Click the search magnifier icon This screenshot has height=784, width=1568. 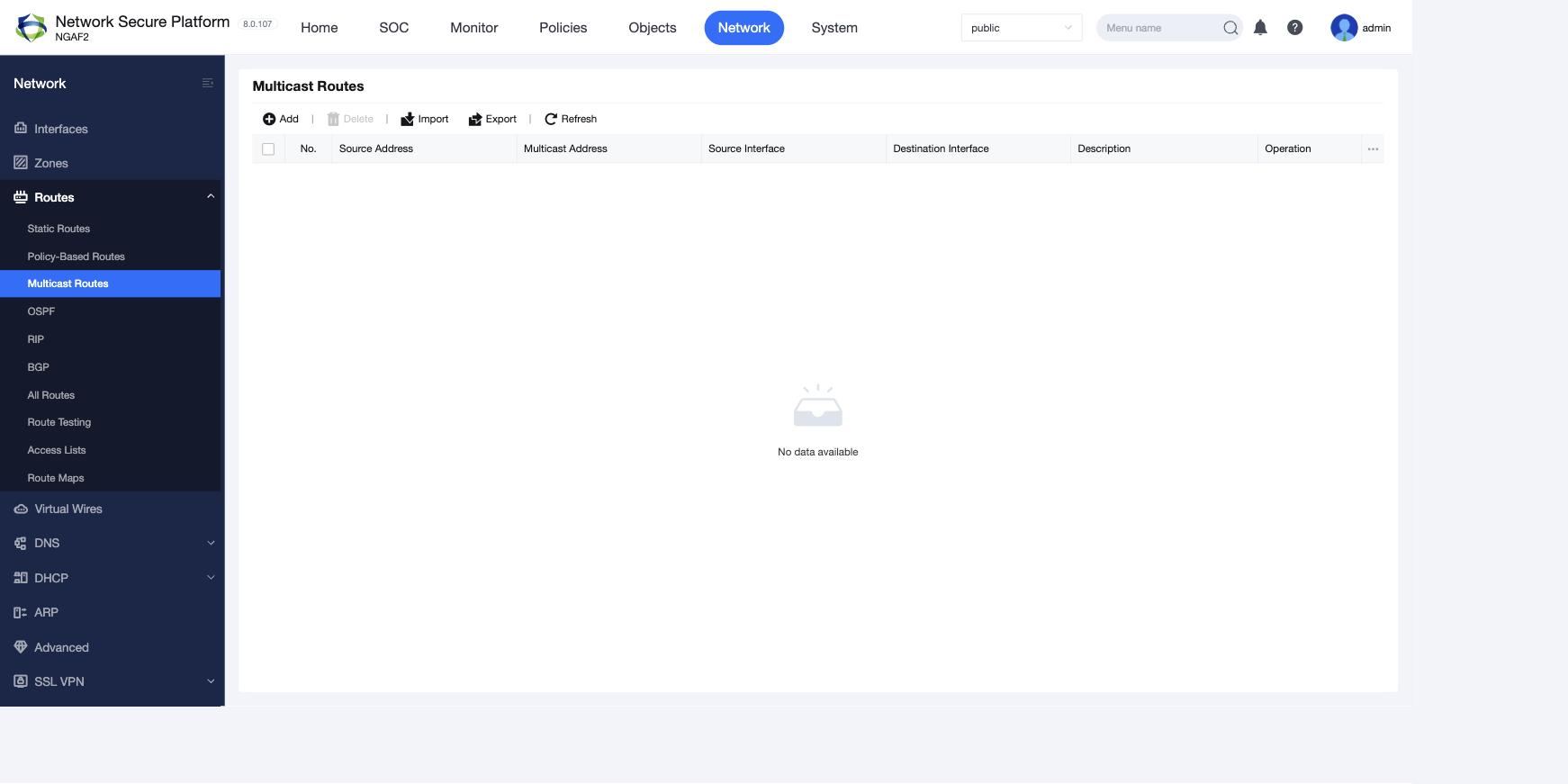point(1230,28)
